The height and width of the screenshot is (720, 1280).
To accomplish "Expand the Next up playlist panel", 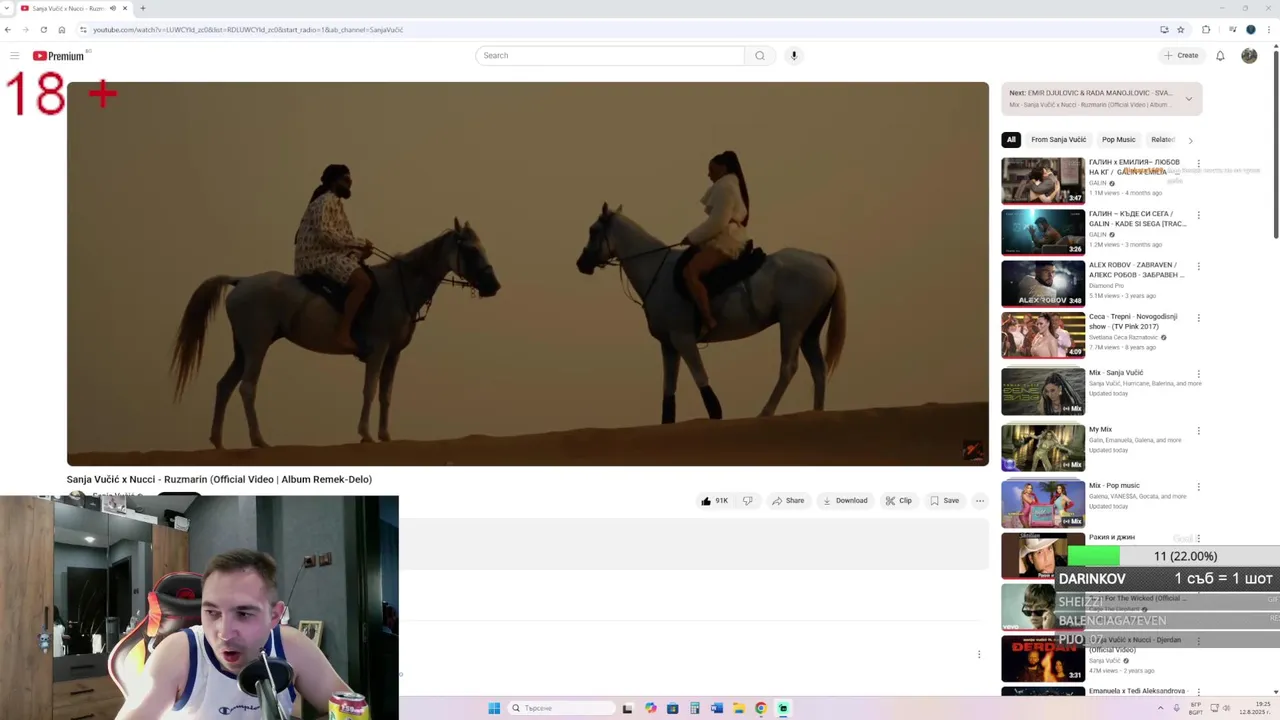I will click(1188, 99).
